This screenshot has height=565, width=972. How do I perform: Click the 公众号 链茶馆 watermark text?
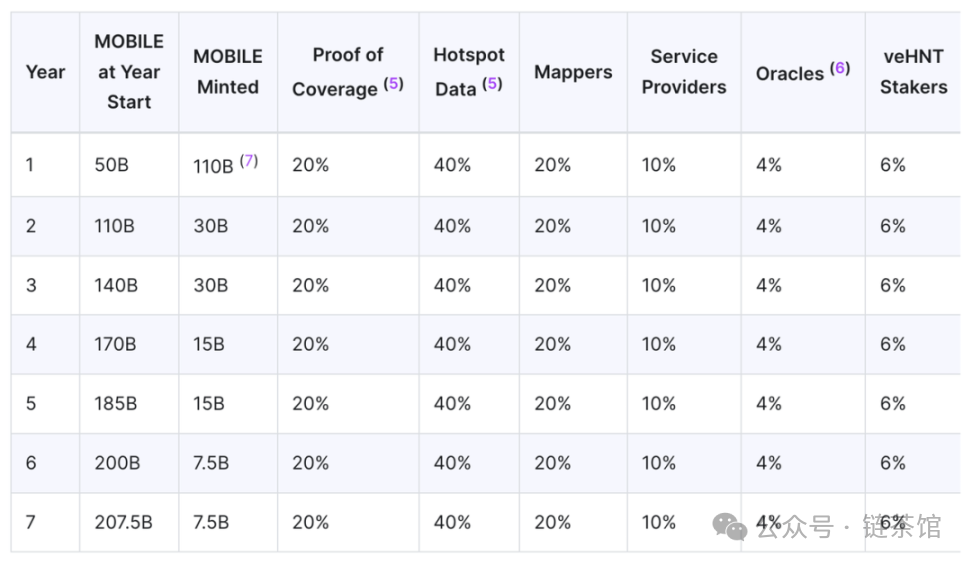[848, 526]
